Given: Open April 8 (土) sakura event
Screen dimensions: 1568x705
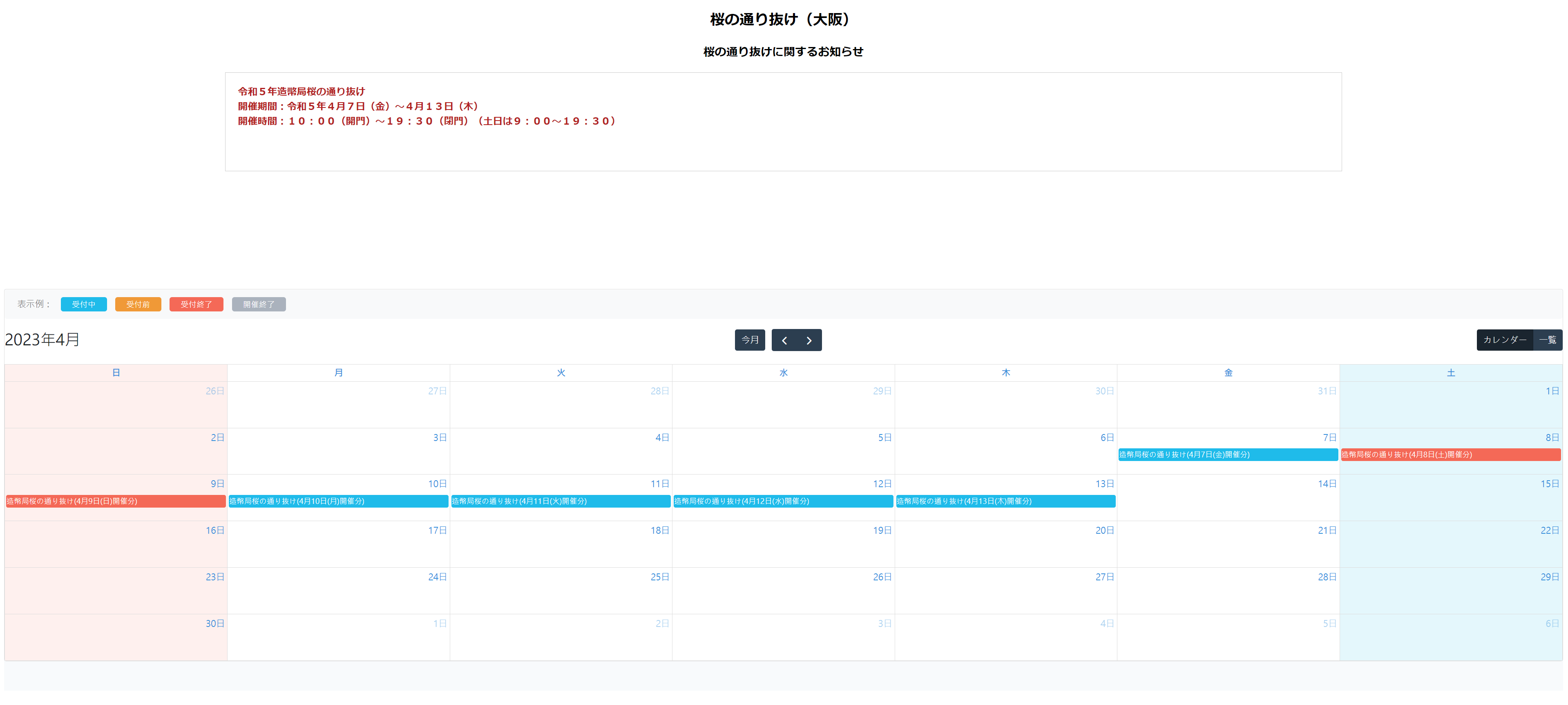Looking at the screenshot, I should tap(1450, 455).
